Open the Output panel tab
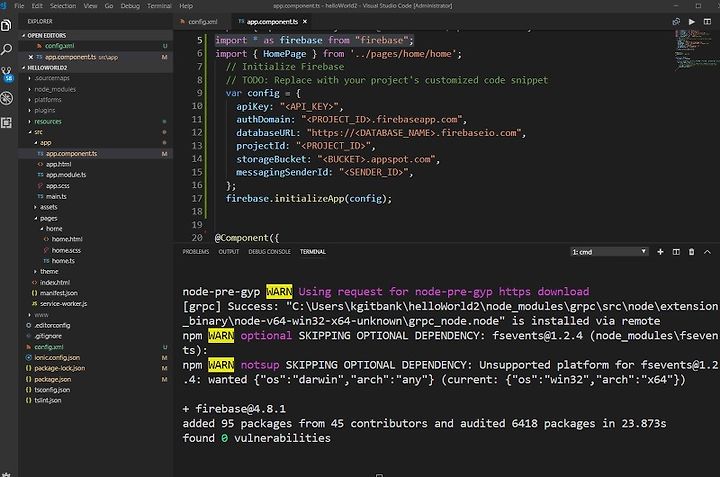 (229, 252)
